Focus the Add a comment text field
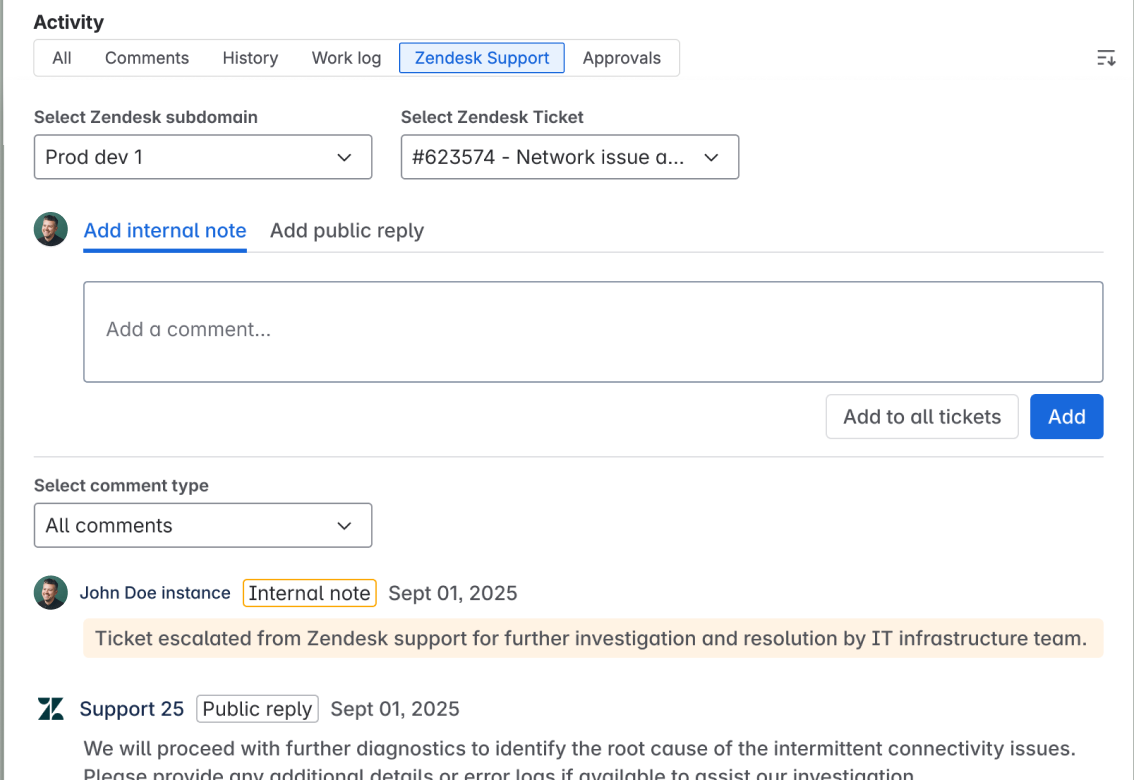This screenshot has width=1134, height=780. 593,331
